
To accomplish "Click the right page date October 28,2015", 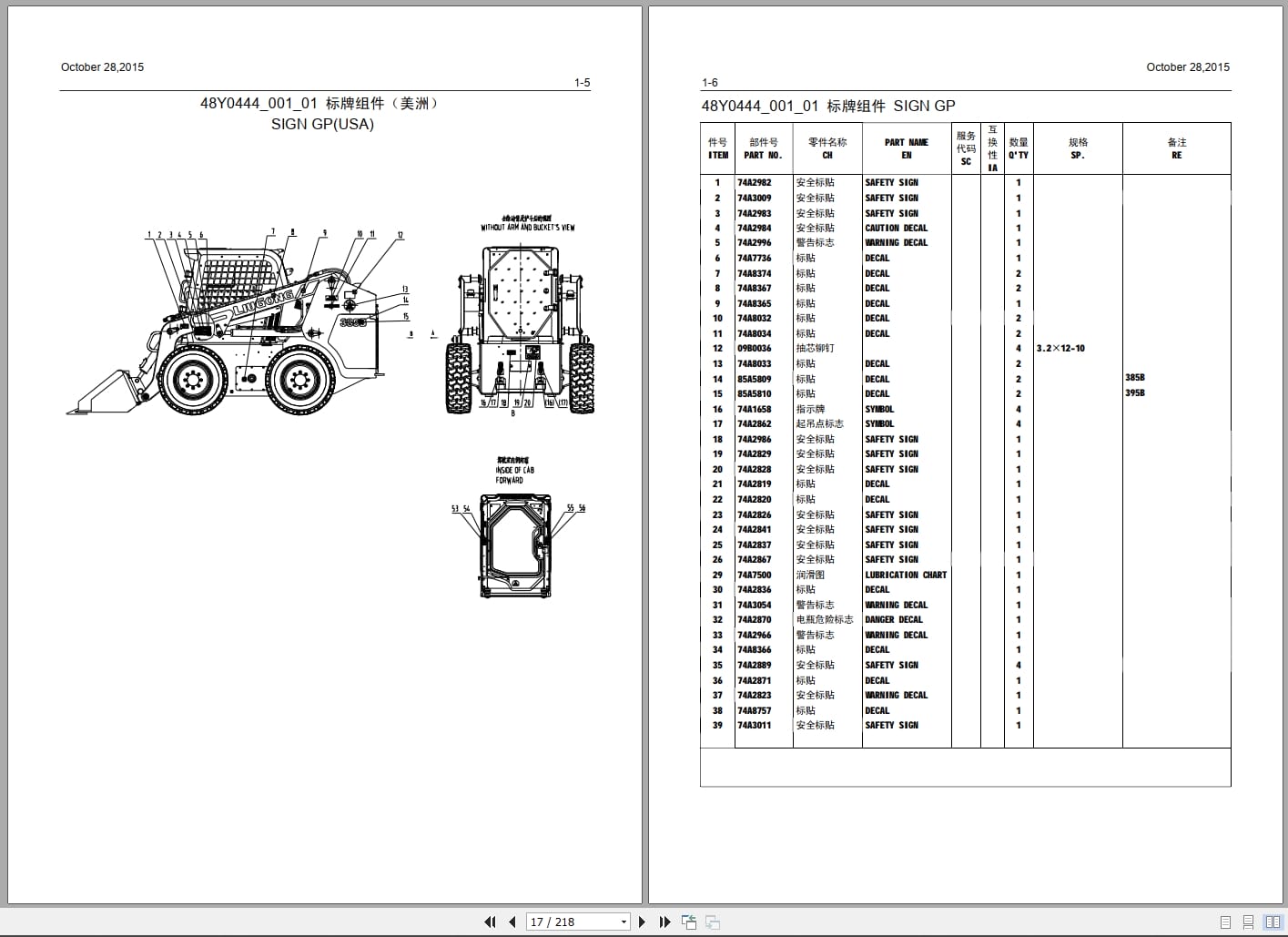I will pos(1188,67).
